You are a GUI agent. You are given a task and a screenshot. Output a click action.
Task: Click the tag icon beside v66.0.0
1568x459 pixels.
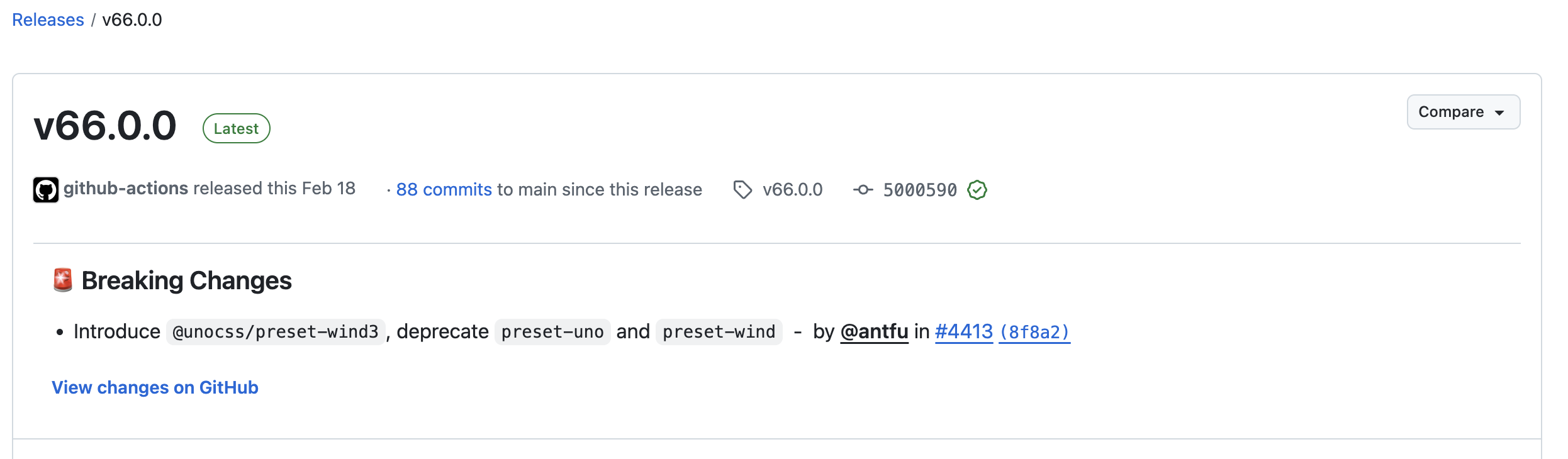(x=742, y=190)
